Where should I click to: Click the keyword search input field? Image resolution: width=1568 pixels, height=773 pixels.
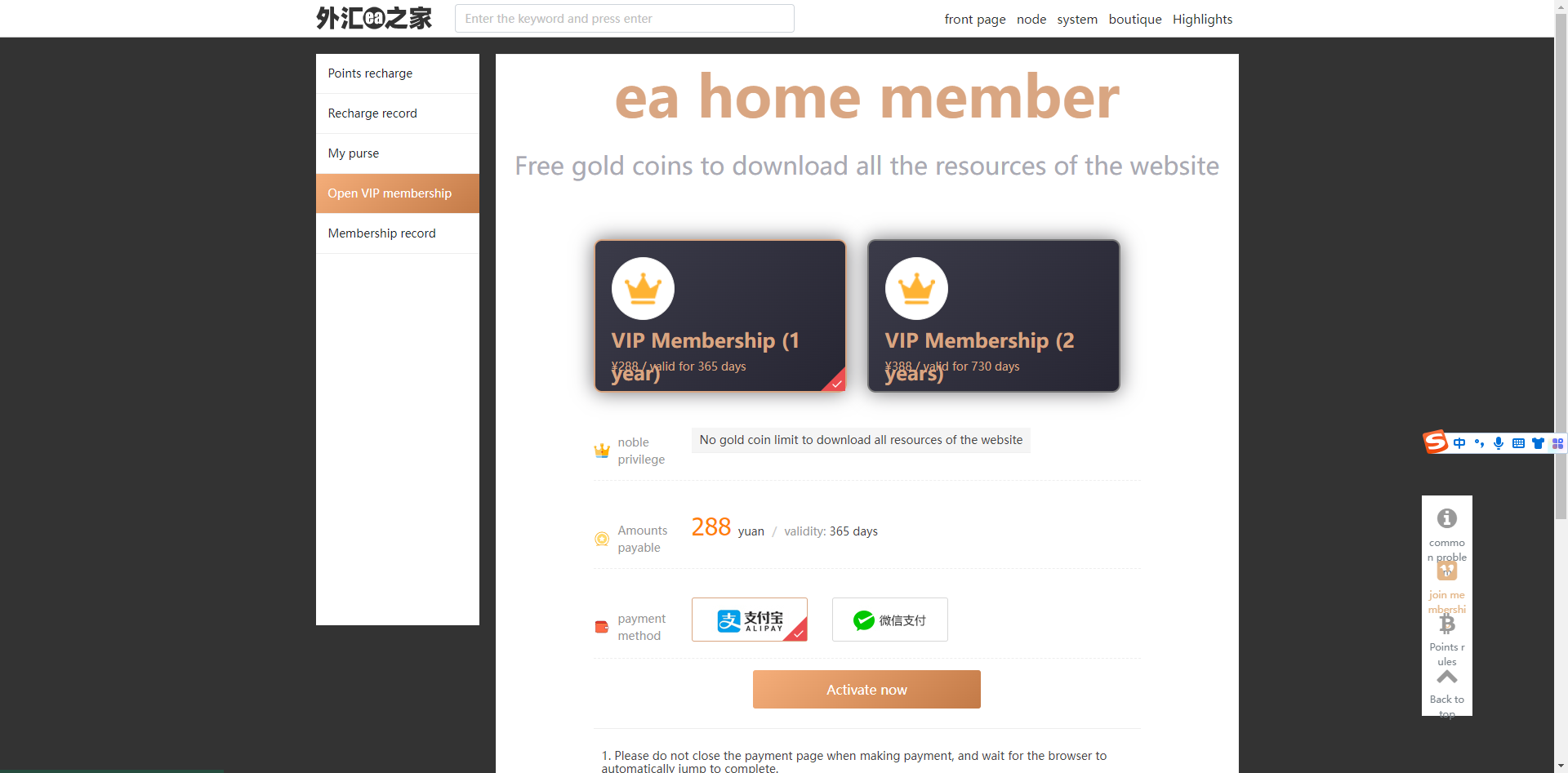point(624,19)
